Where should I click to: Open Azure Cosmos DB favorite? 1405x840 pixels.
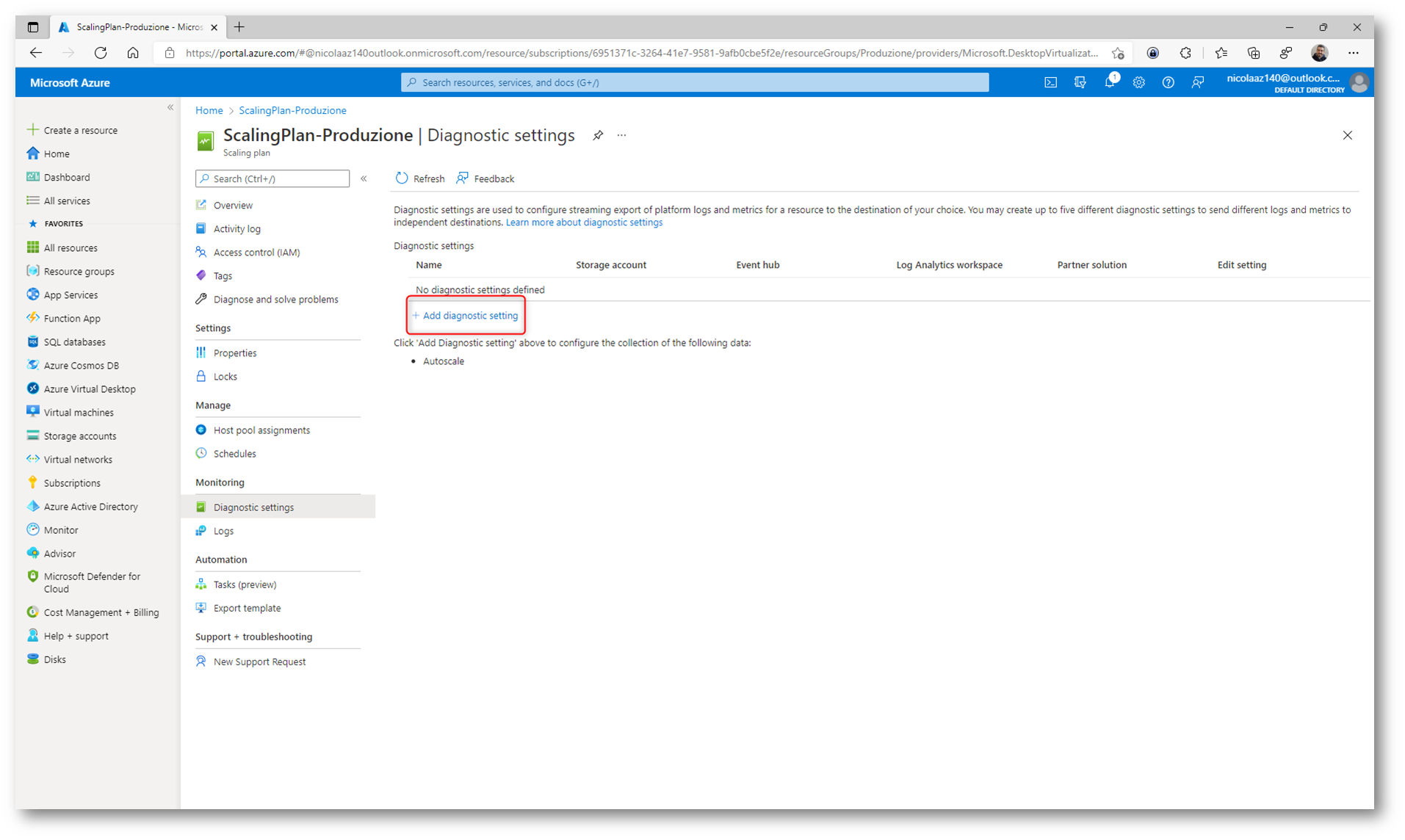[x=81, y=366]
